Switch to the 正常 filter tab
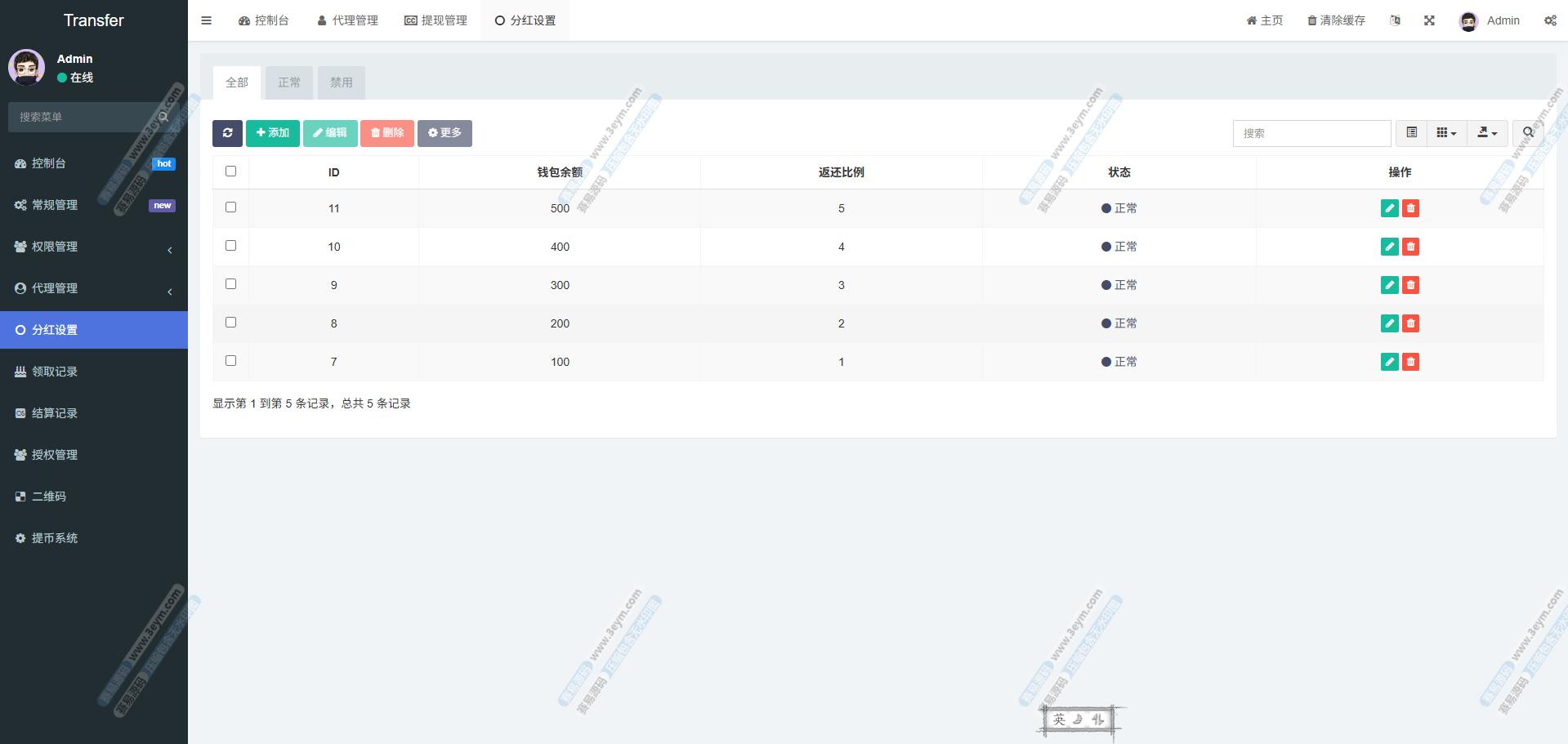This screenshot has height=744, width=1568. (289, 82)
